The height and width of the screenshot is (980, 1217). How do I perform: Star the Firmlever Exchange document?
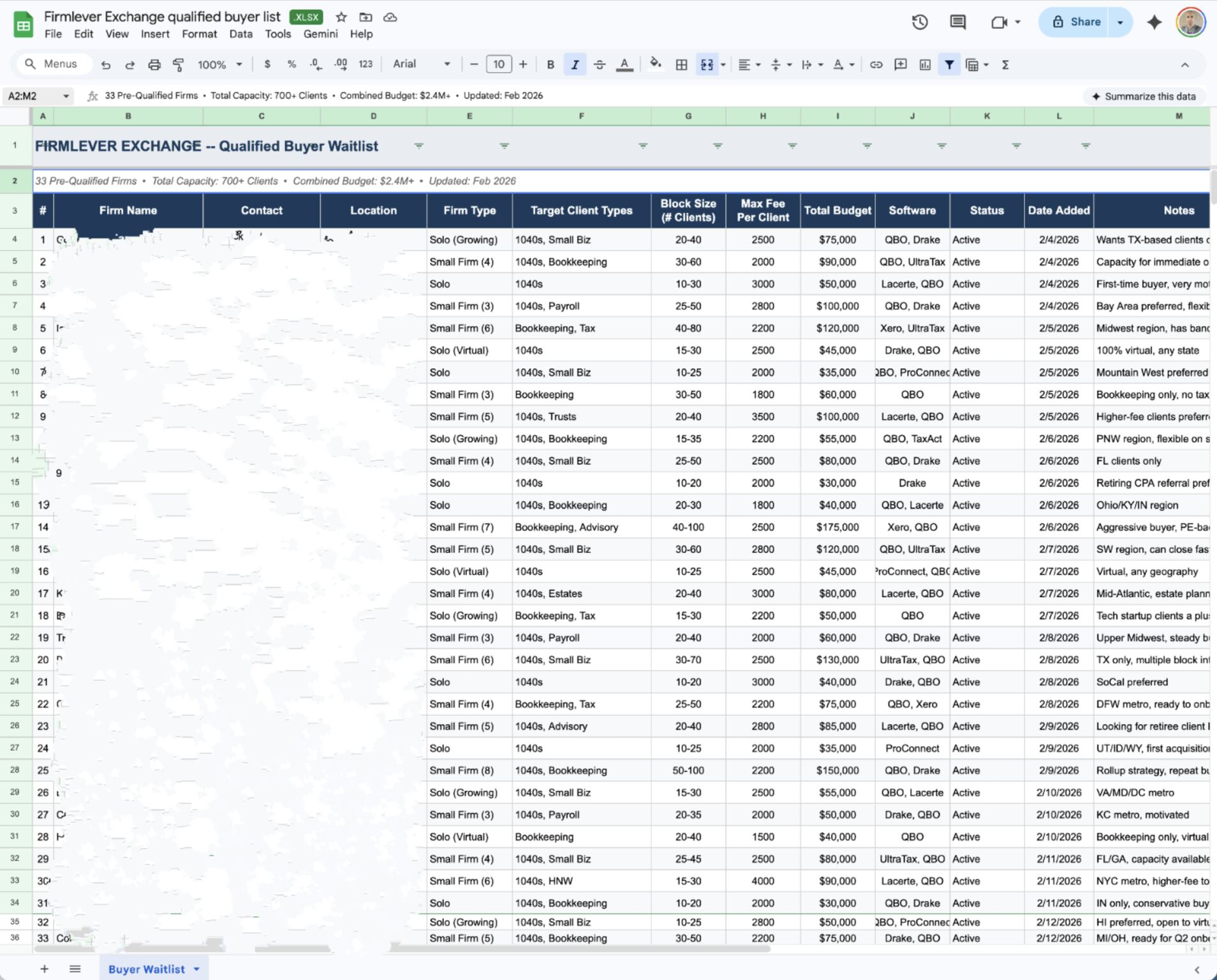tap(341, 17)
